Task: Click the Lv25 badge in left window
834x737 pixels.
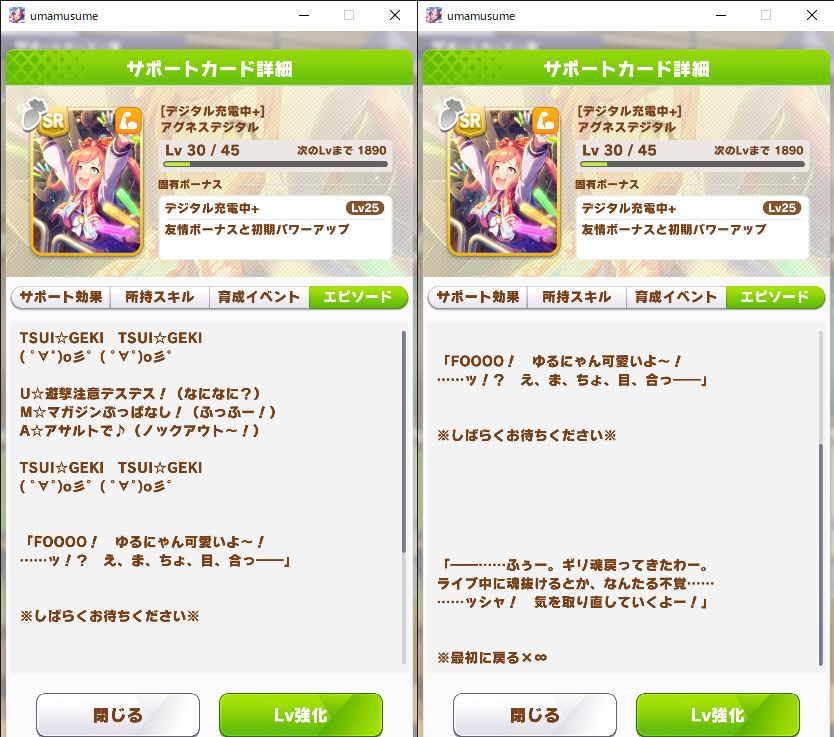Action: click(x=365, y=208)
